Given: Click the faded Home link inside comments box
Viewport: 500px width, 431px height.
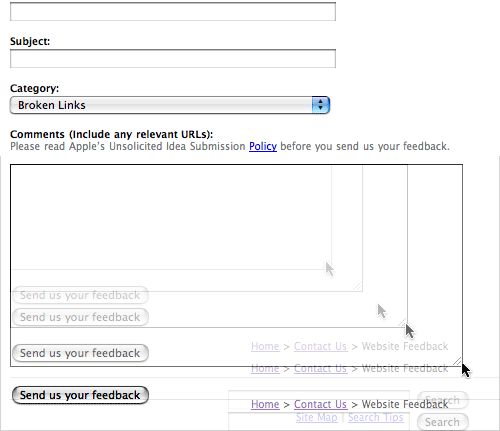Looking at the screenshot, I should click(x=265, y=346).
